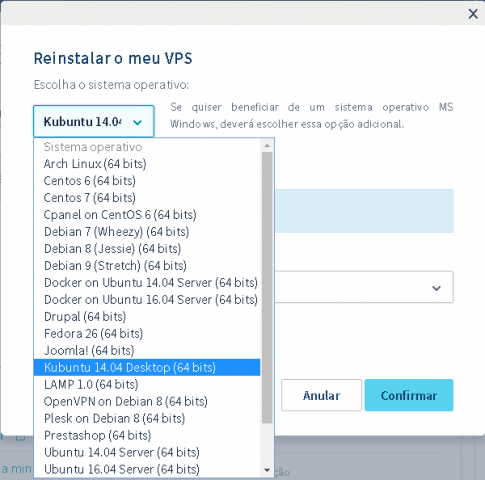Select the highlighted Kubuntu 14.04 Desktop entry
485x480 pixels.
[x=147, y=367]
